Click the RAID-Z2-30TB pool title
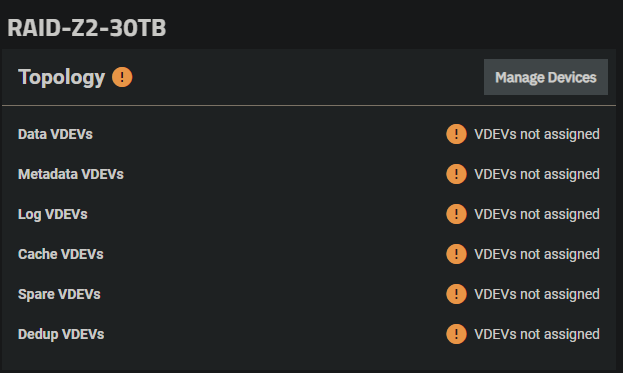Image resolution: width=623 pixels, height=373 pixels. click(87, 28)
